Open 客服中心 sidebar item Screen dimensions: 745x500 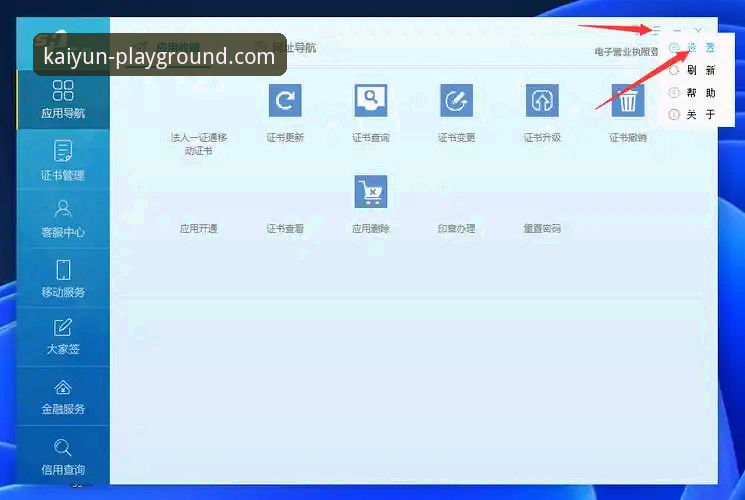[62, 218]
